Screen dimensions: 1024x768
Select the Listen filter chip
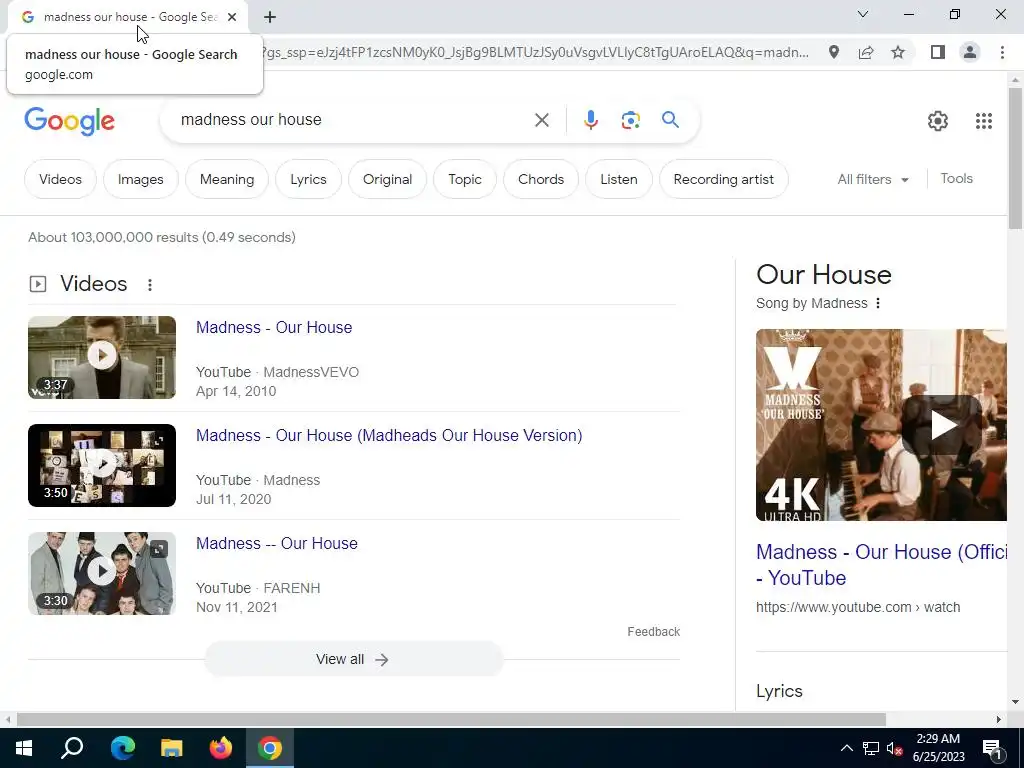[x=618, y=179]
